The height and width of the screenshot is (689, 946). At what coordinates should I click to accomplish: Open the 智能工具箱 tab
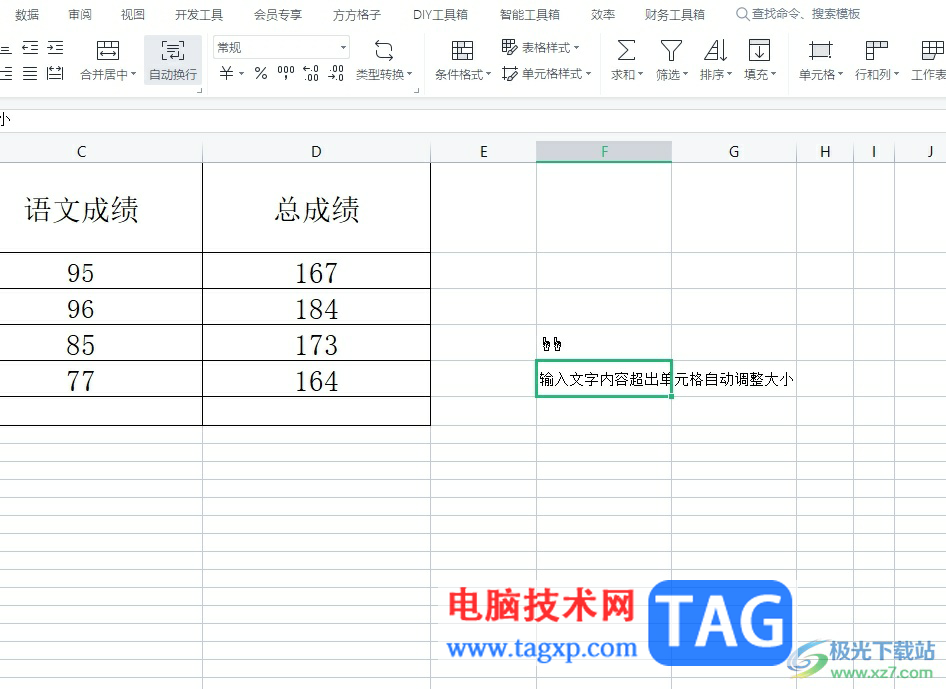530,14
